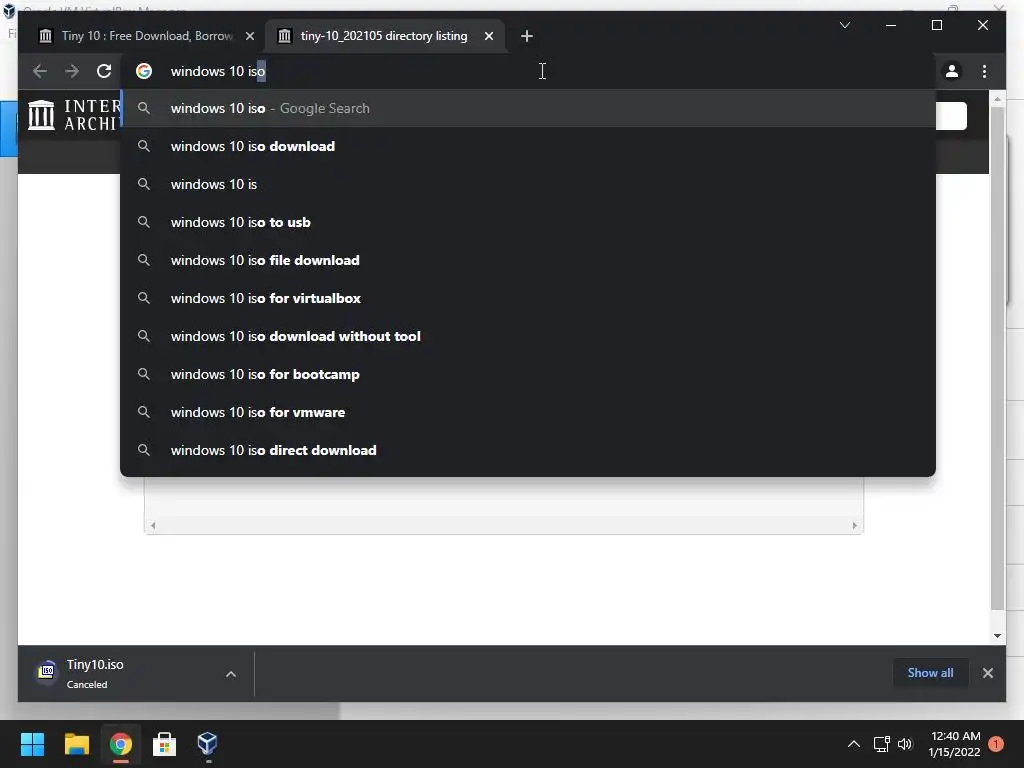Click the Chrome reload page button
Image resolution: width=1024 pixels, height=768 pixels.
pyautogui.click(x=104, y=71)
